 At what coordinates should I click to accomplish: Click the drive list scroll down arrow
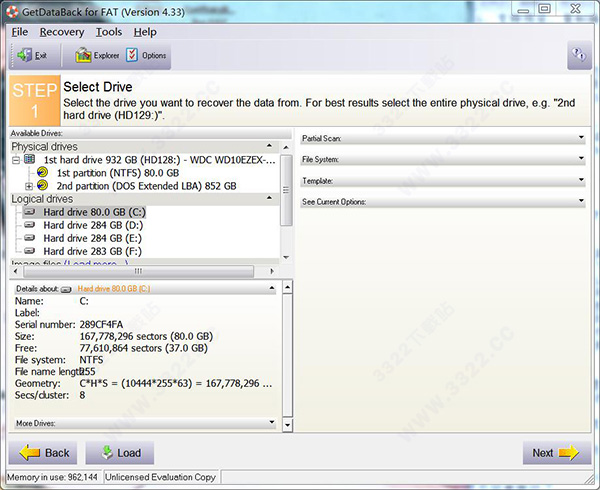(x=286, y=257)
